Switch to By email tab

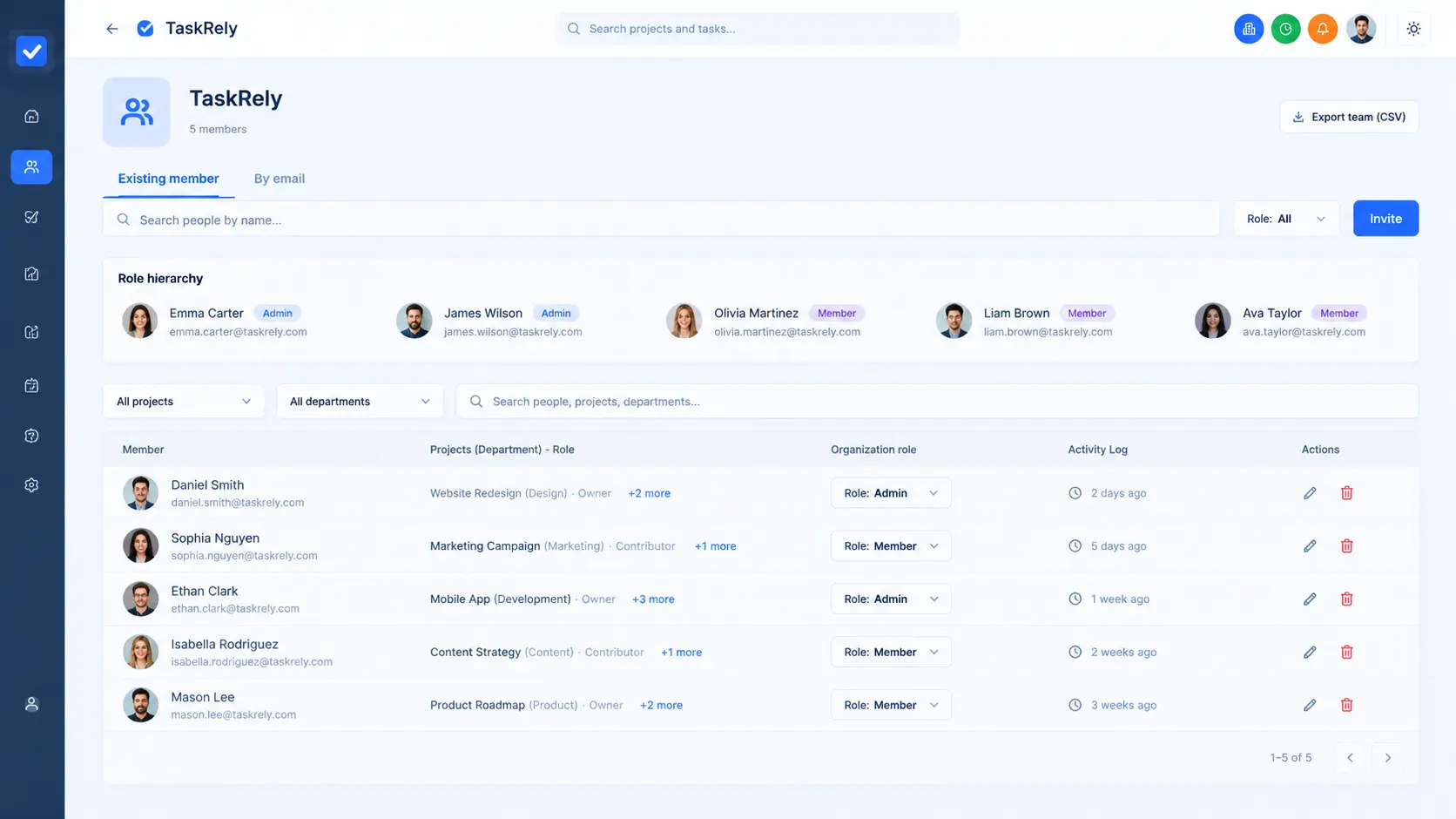[280, 179]
